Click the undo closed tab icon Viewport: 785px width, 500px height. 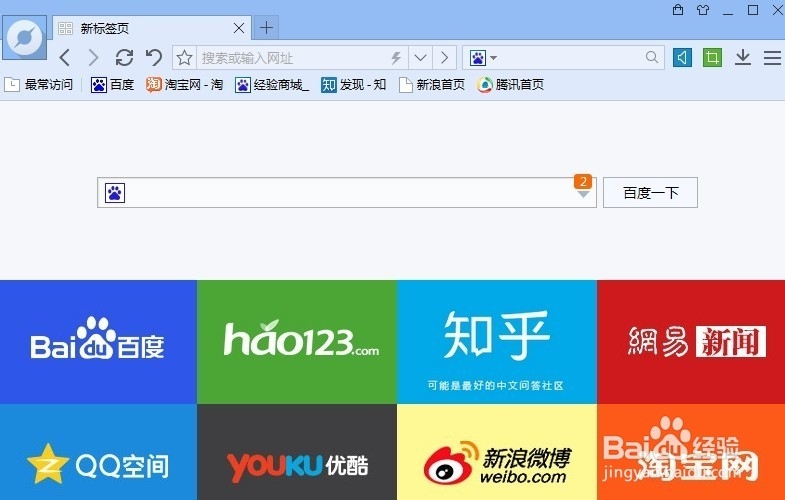pos(154,58)
